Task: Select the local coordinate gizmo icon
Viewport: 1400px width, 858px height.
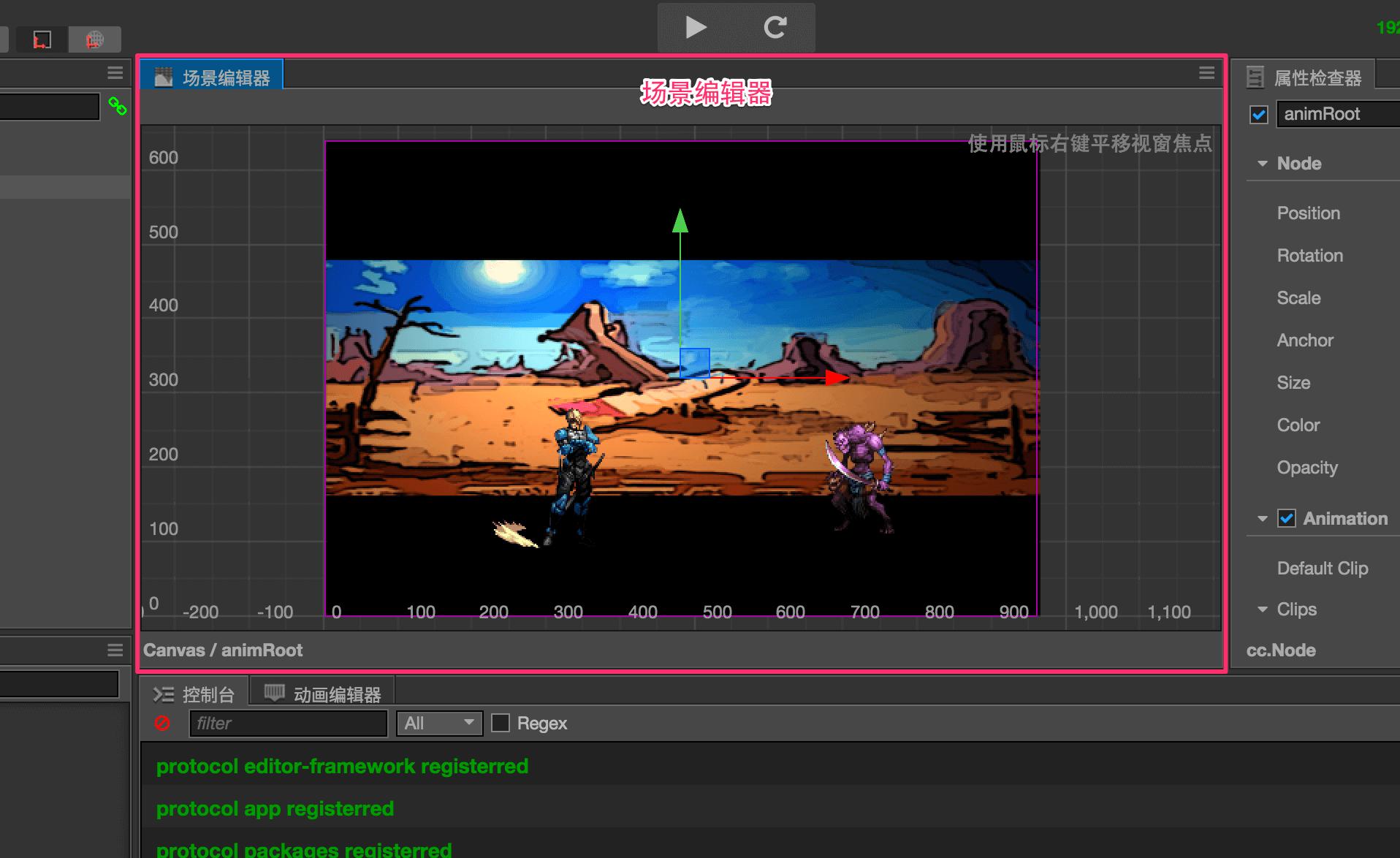Action: (42, 39)
